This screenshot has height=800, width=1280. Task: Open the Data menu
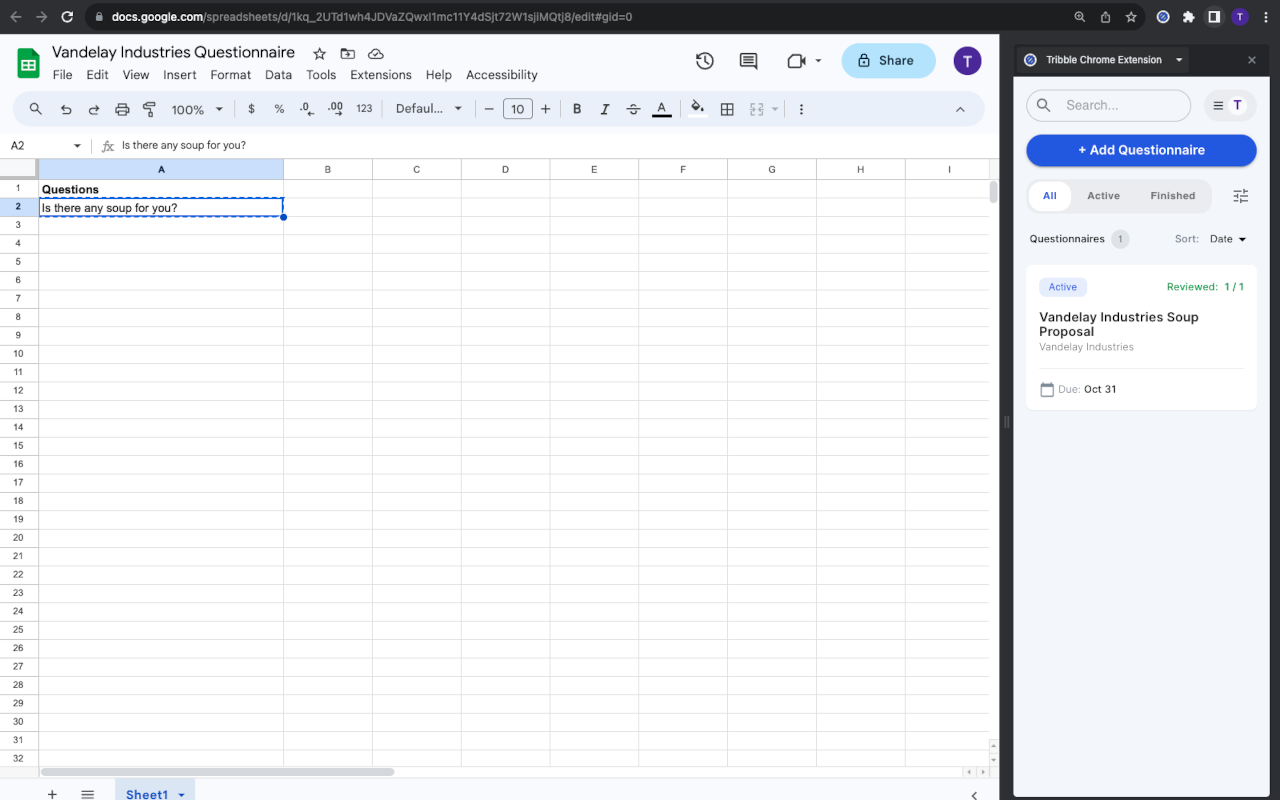[x=279, y=75]
